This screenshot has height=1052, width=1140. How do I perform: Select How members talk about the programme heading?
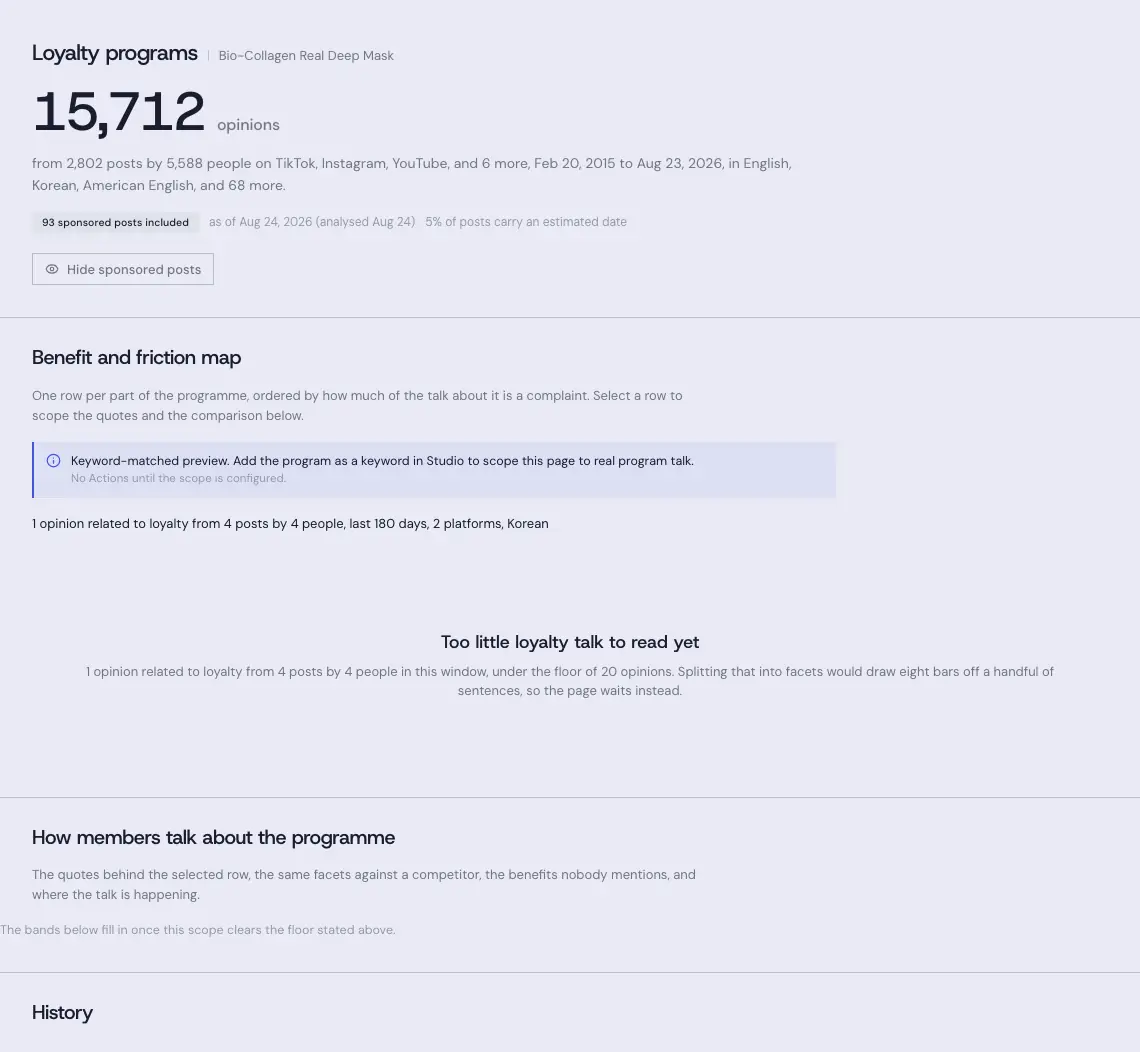(x=213, y=838)
